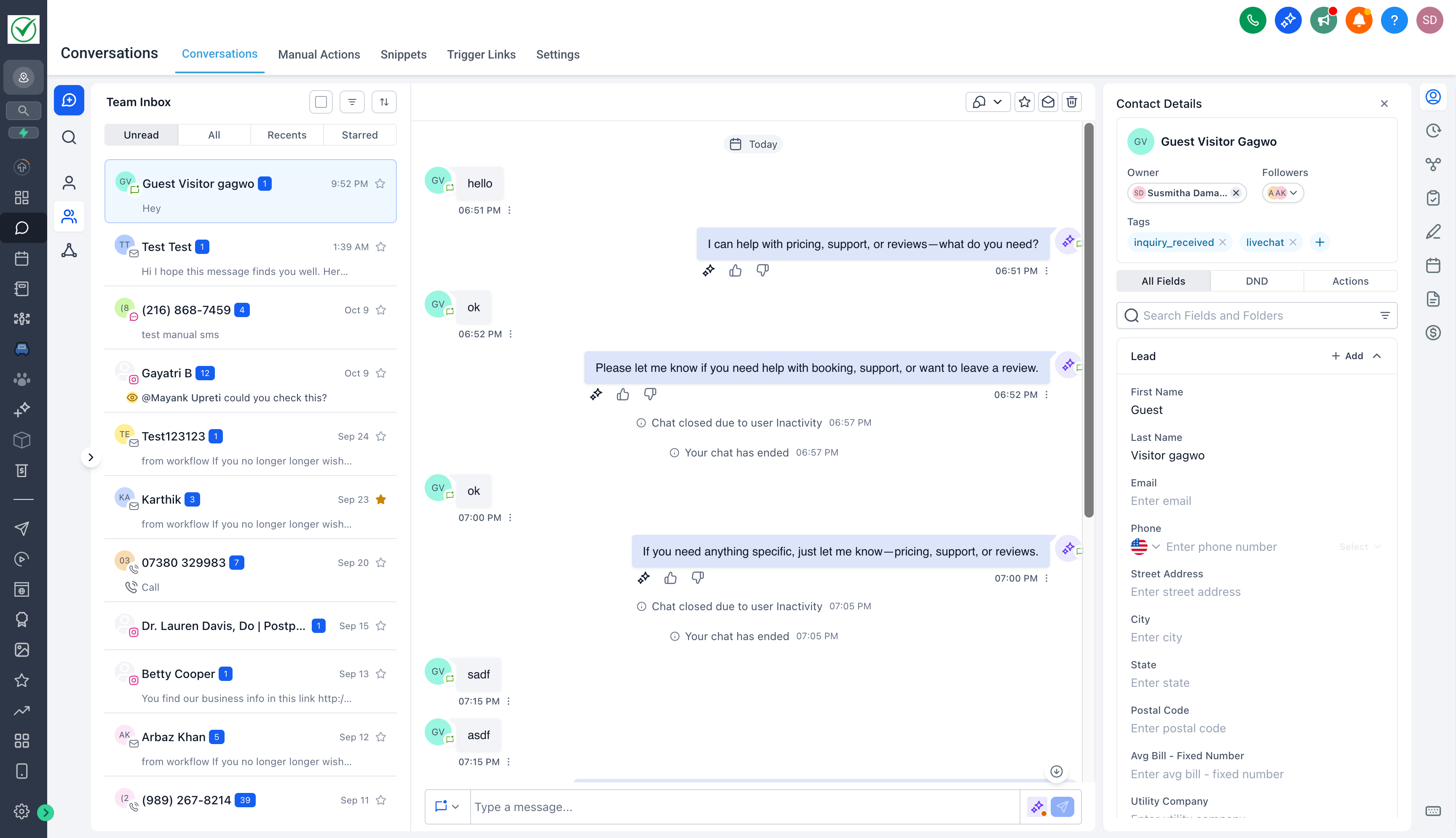1456x838 pixels.
Task: Click the sort conversations arrows icon
Action: pyautogui.click(x=384, y=102)
